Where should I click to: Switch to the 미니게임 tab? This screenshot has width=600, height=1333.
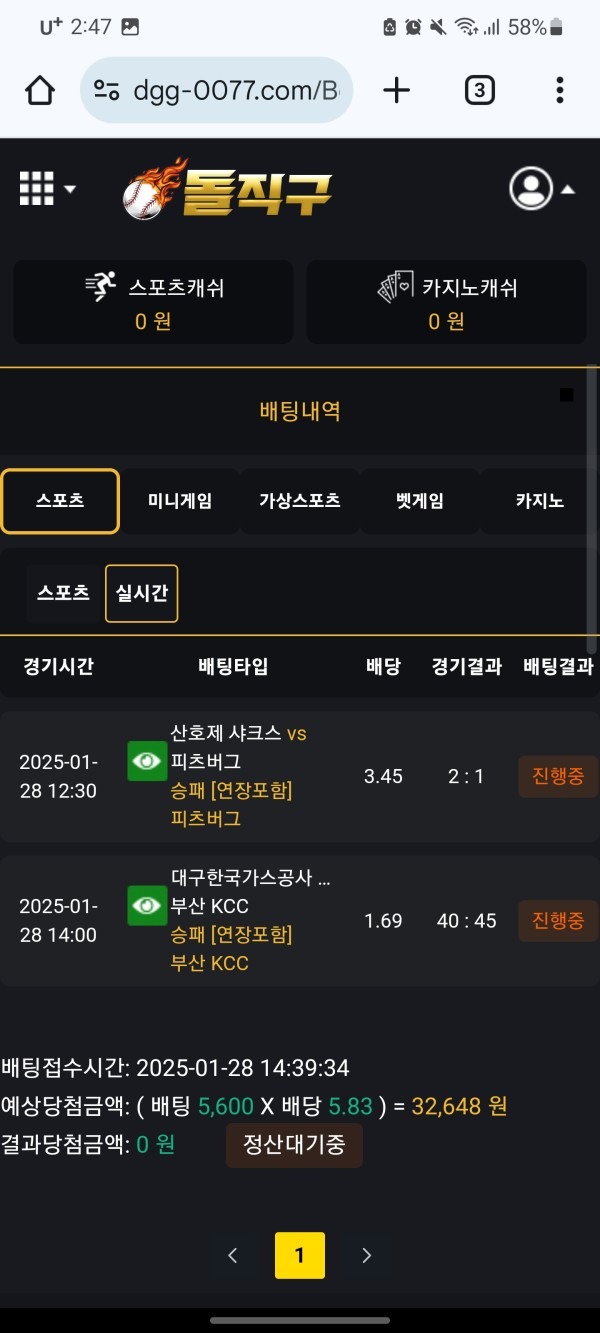[x=180, y=501]
